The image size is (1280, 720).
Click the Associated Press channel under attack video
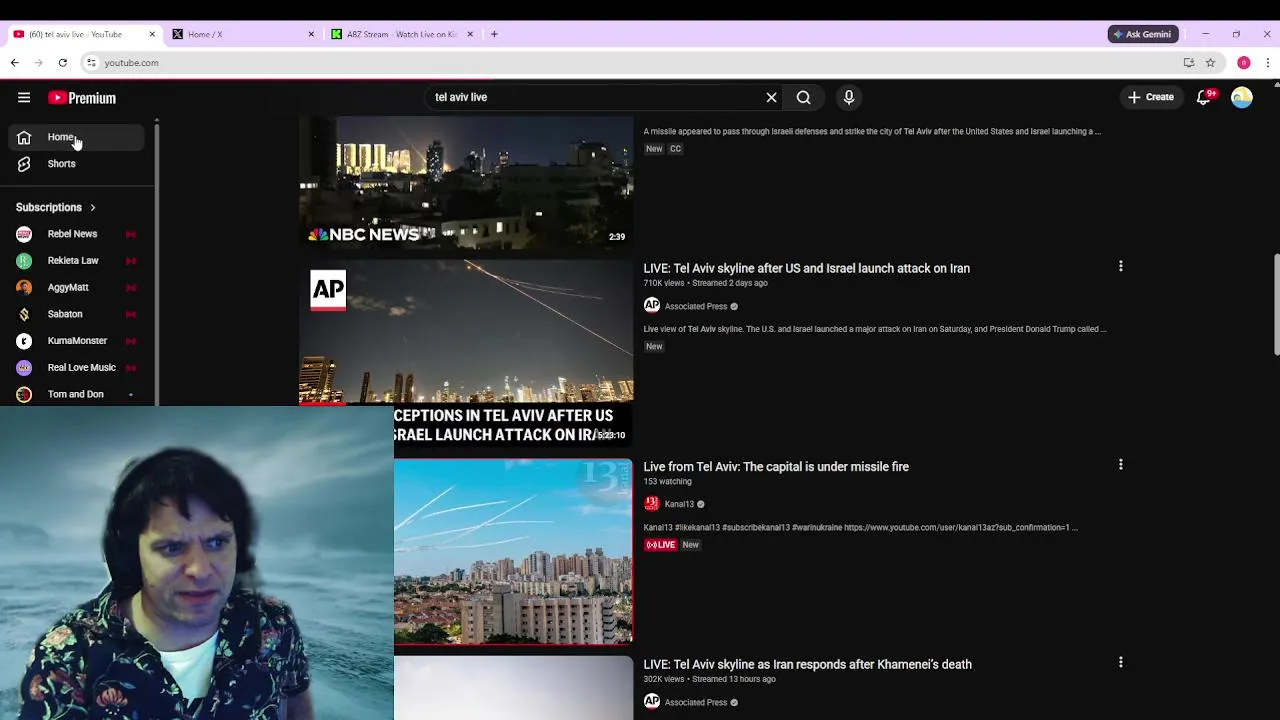click(x=696, y=306)
